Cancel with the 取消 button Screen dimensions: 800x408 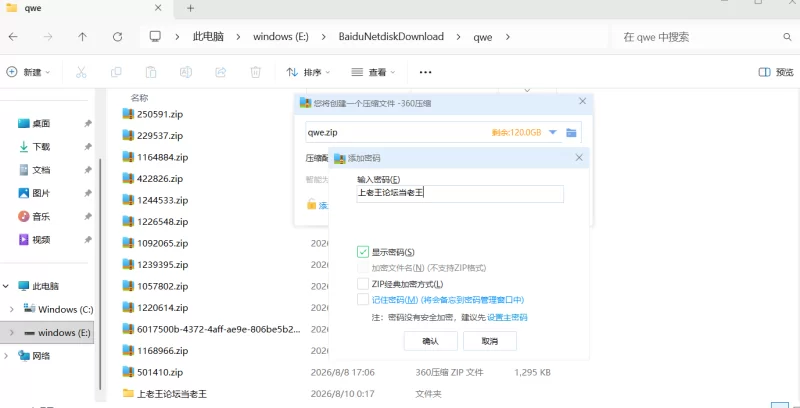pos(490,341)
